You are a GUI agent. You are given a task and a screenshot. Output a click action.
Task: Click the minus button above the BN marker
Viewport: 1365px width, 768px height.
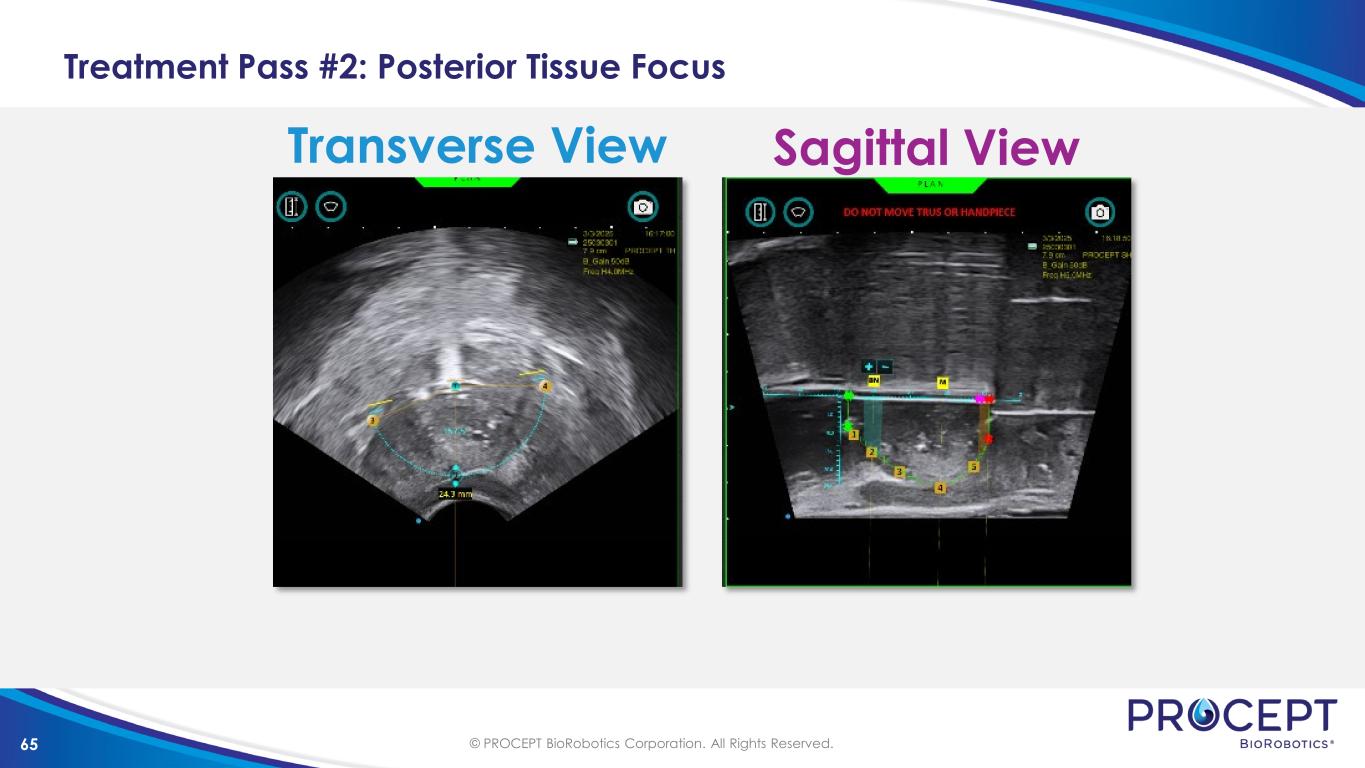coord(884,366)
